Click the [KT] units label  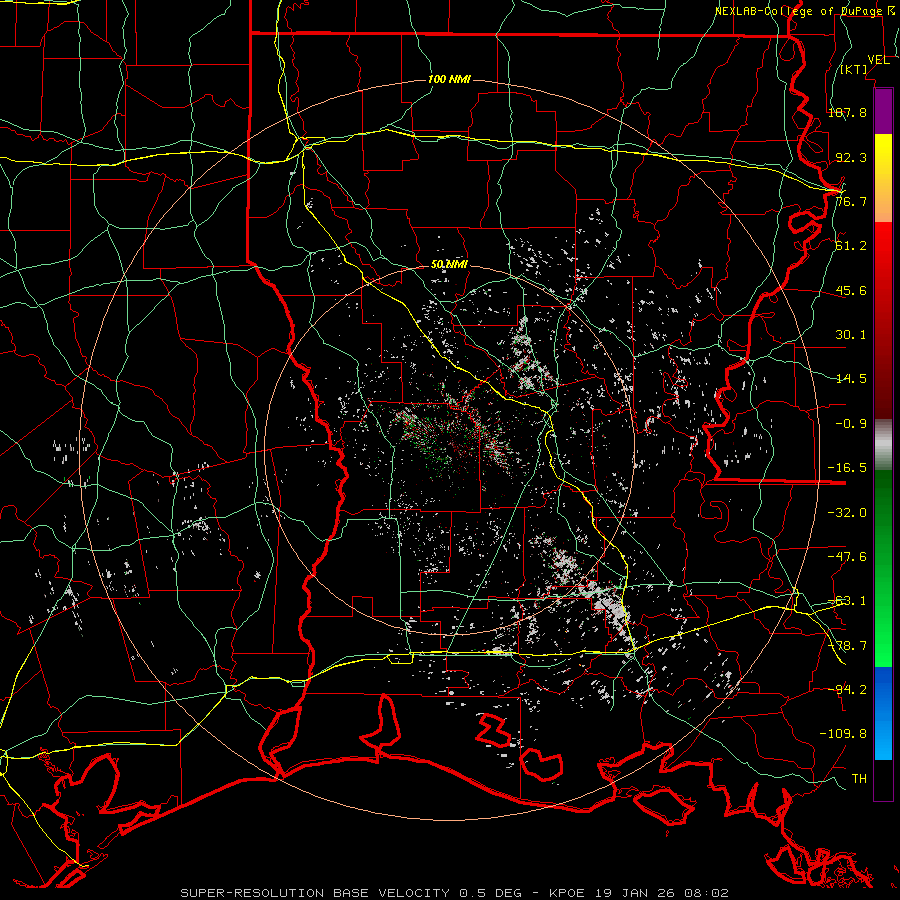854,69
